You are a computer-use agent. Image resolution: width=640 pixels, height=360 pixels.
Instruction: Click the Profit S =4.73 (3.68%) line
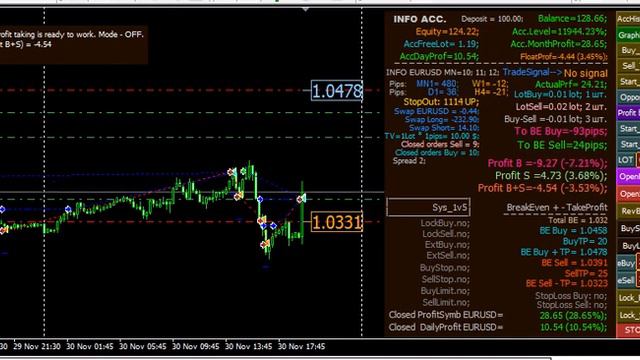tap(551, 176)
